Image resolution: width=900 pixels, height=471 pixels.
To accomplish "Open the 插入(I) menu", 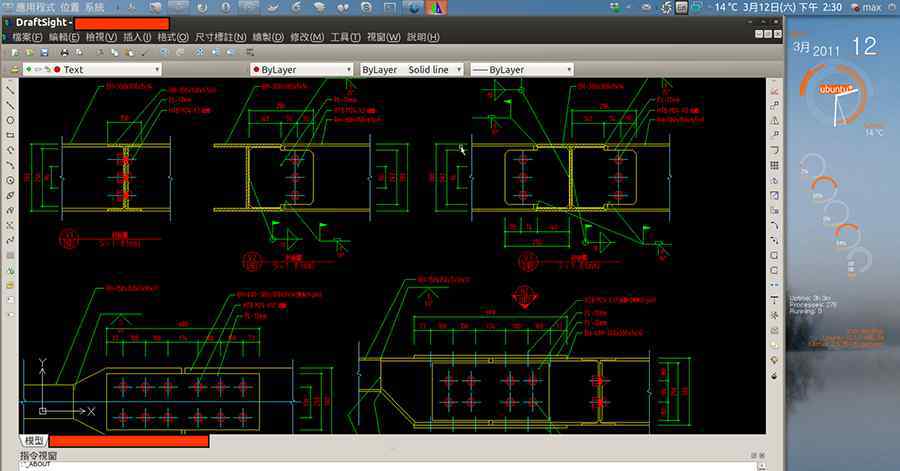I will point(137,37).
